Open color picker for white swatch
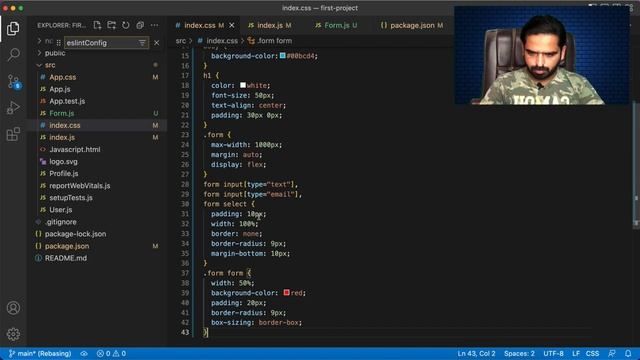The height and width of the screenshot is (360, 640). (x=243, y=85)
